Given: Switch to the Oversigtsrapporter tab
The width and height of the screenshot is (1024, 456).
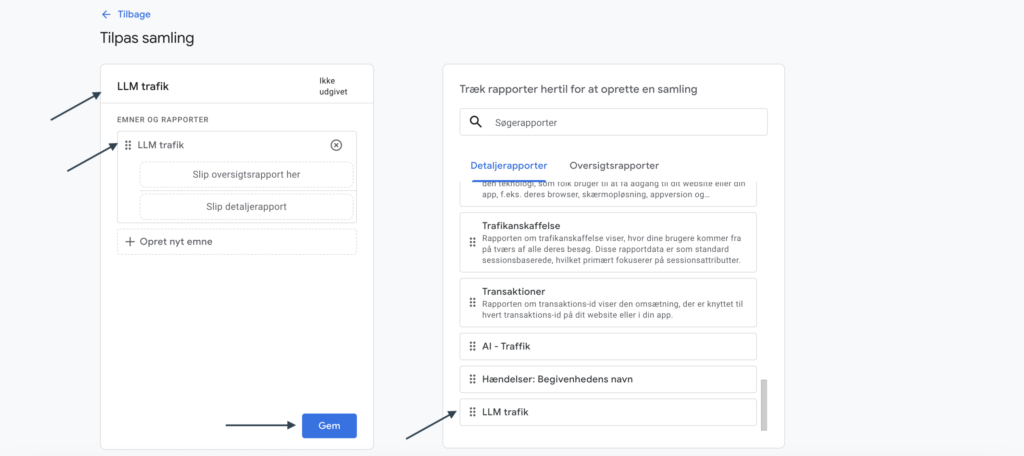Looking at the screenshot, I should coord(614,165).
